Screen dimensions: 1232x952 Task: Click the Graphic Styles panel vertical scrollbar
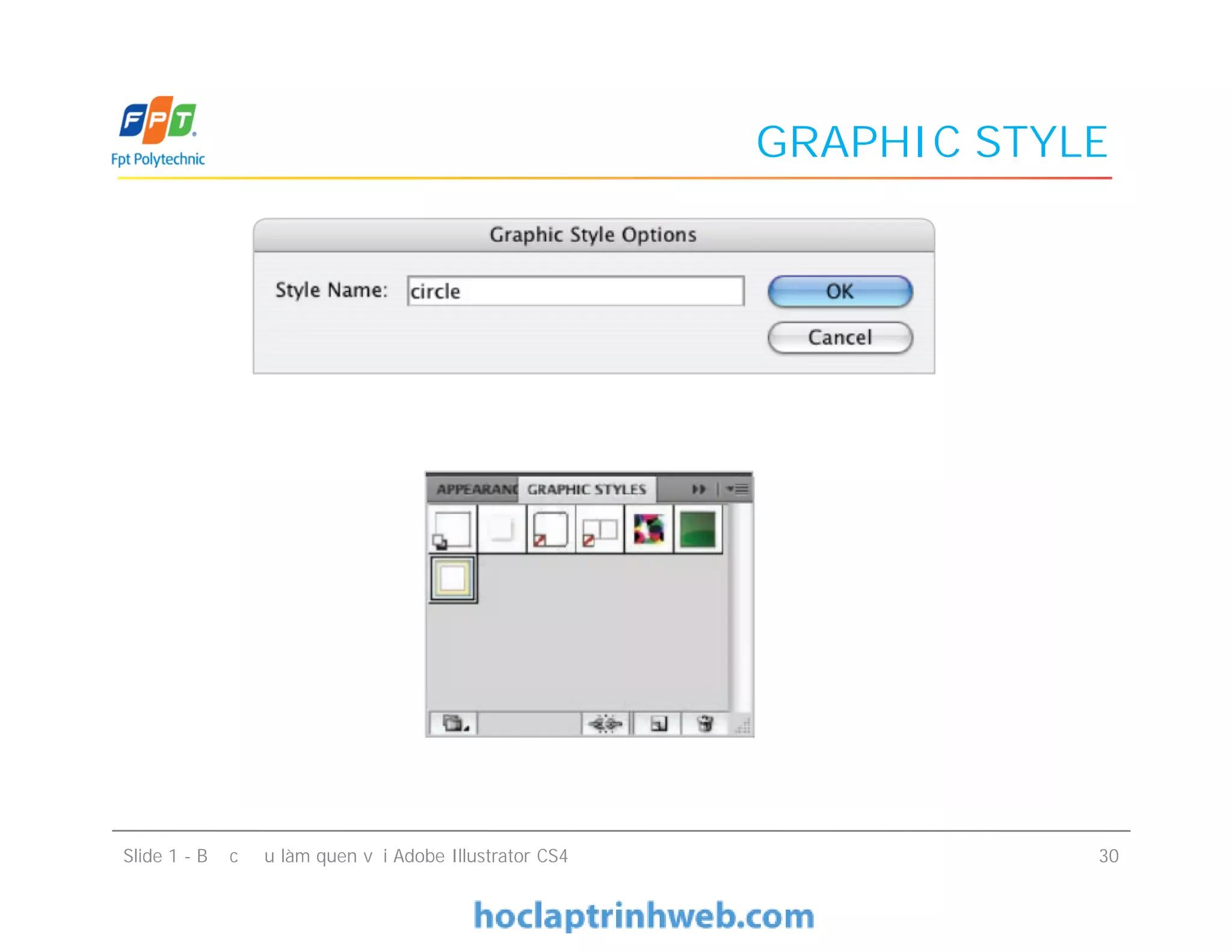pyautogui.click(x=742, y=607)
